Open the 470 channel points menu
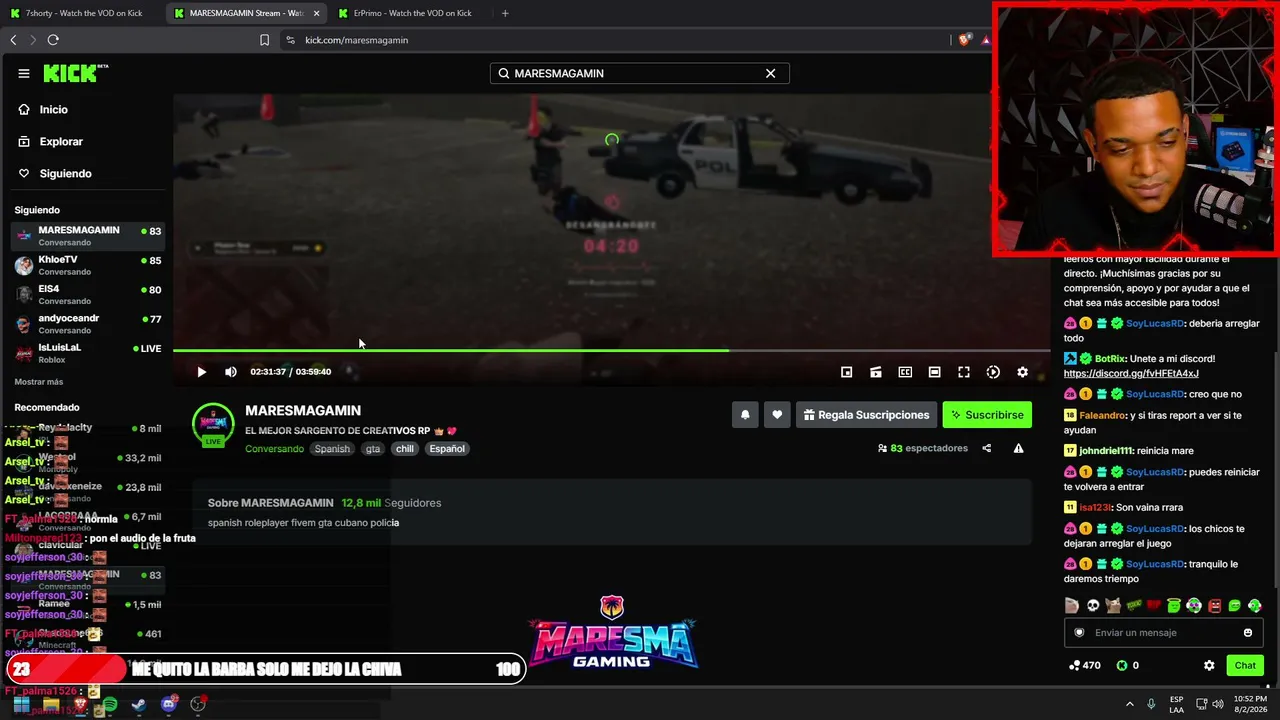 tap(1084, 665)
